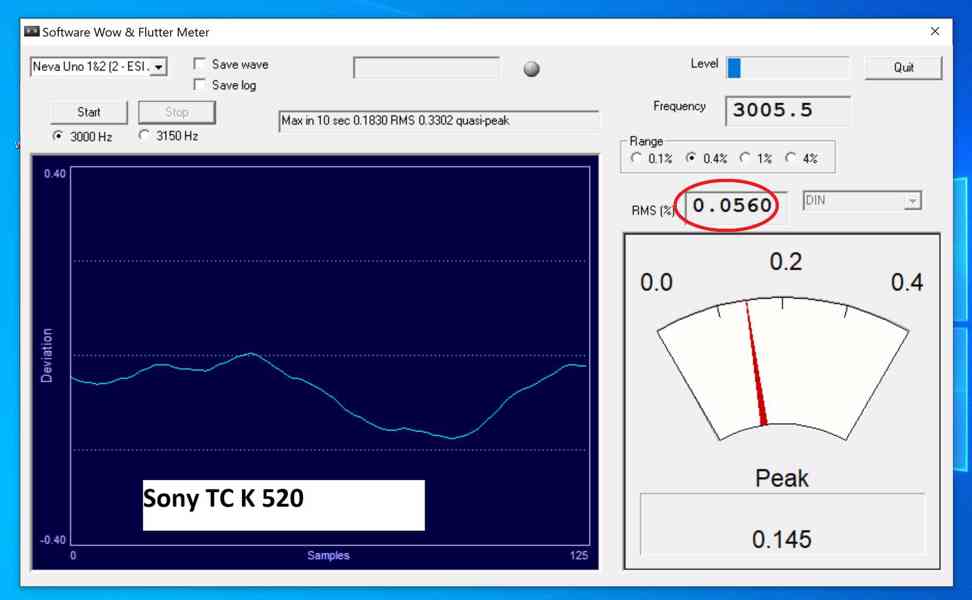This screenshot has width=972, height=600.
Task: Click the 0.0 meter scale label
Action: [x=656, y=283]
